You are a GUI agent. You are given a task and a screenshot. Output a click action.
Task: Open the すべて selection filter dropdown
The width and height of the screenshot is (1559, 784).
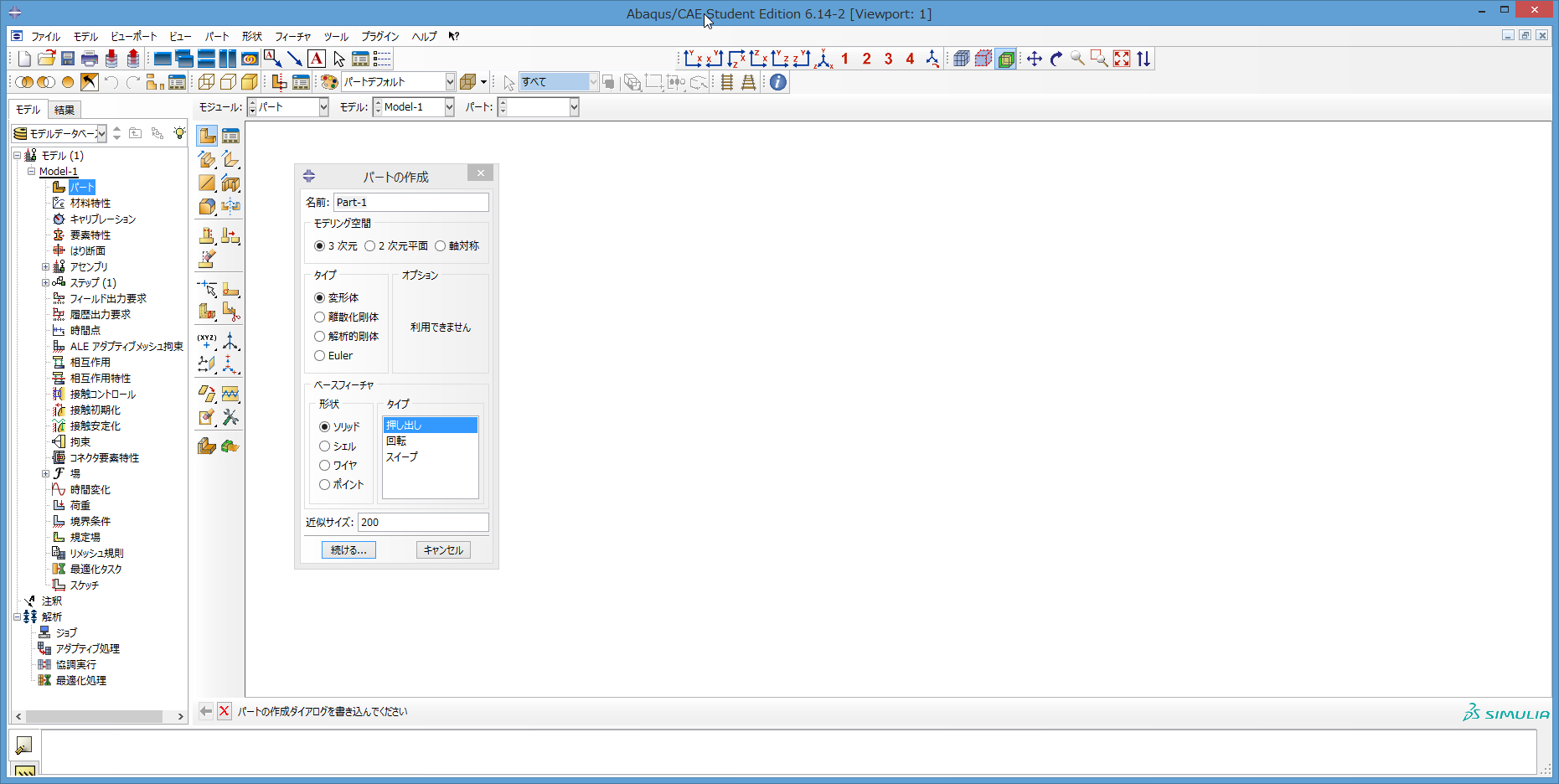coord(593,82)
